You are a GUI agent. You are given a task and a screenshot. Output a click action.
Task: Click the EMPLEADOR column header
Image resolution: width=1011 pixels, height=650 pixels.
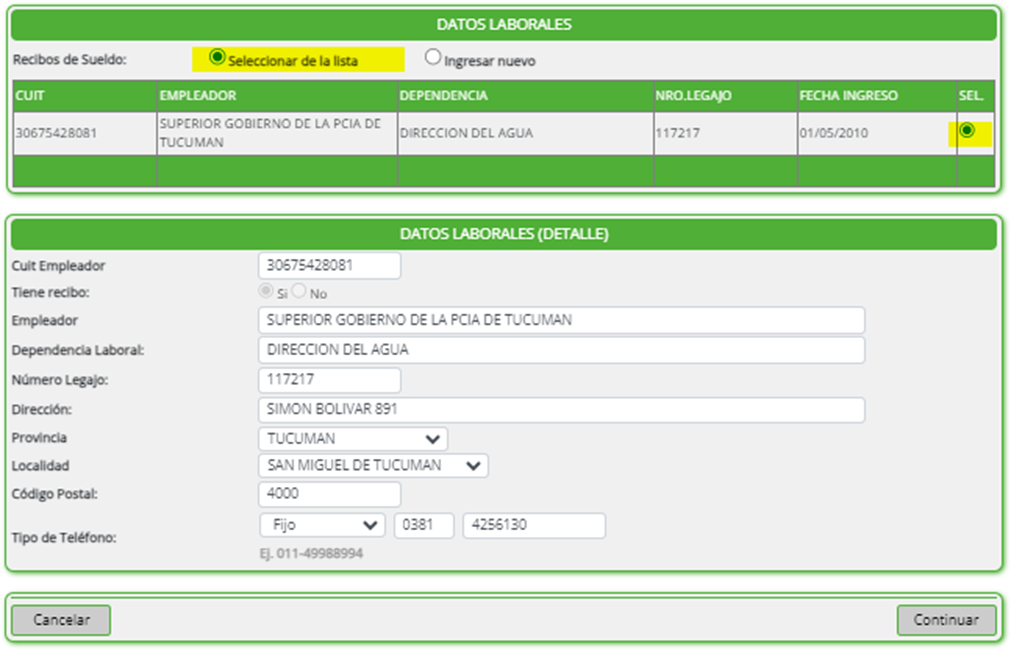(x=197, y=96)
